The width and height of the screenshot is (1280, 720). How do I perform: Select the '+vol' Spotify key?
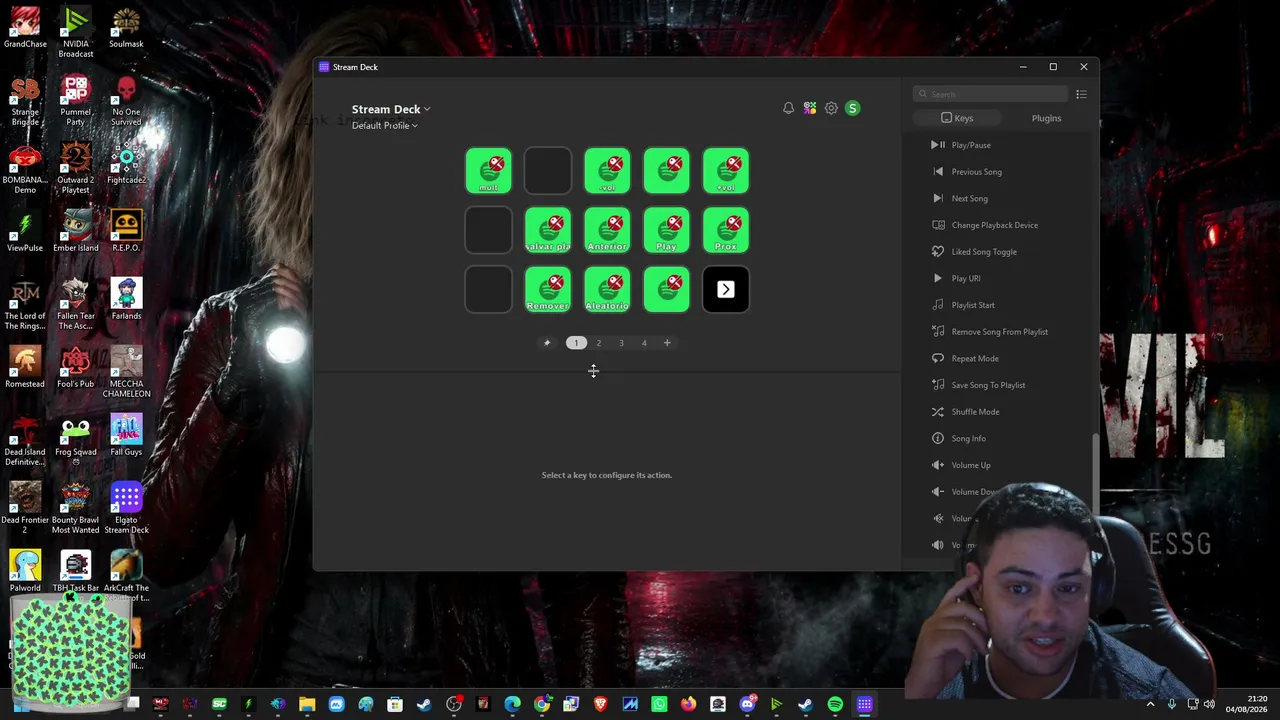tap(726, 171)
